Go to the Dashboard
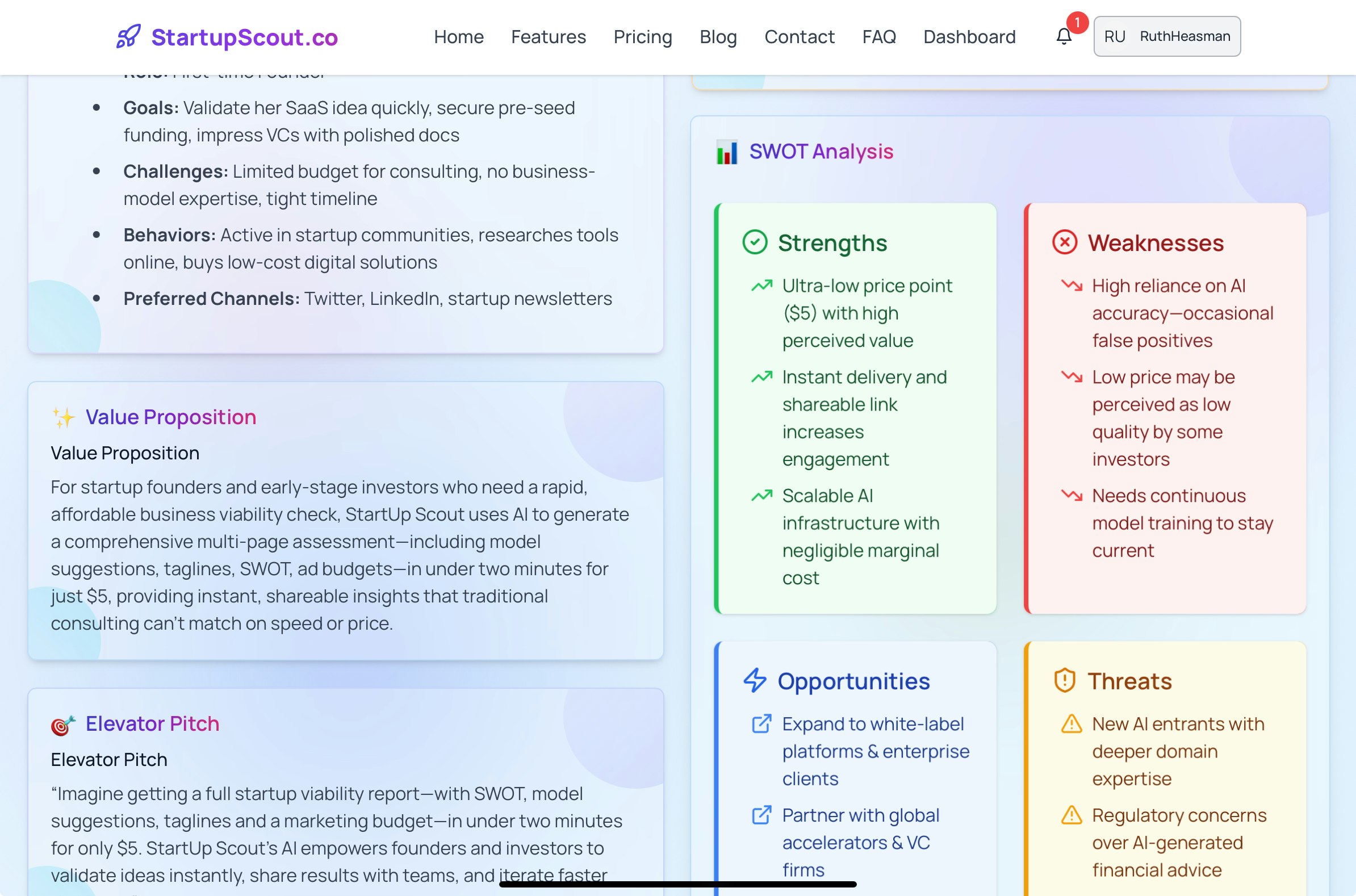Image resolution: width=1356 pixels, height=896 pixels. point(970,36)
